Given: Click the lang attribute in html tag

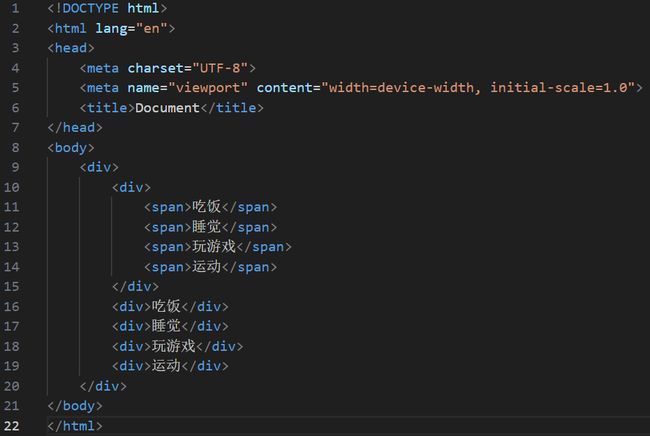Looking at the screenshot, I should point(111,29).
